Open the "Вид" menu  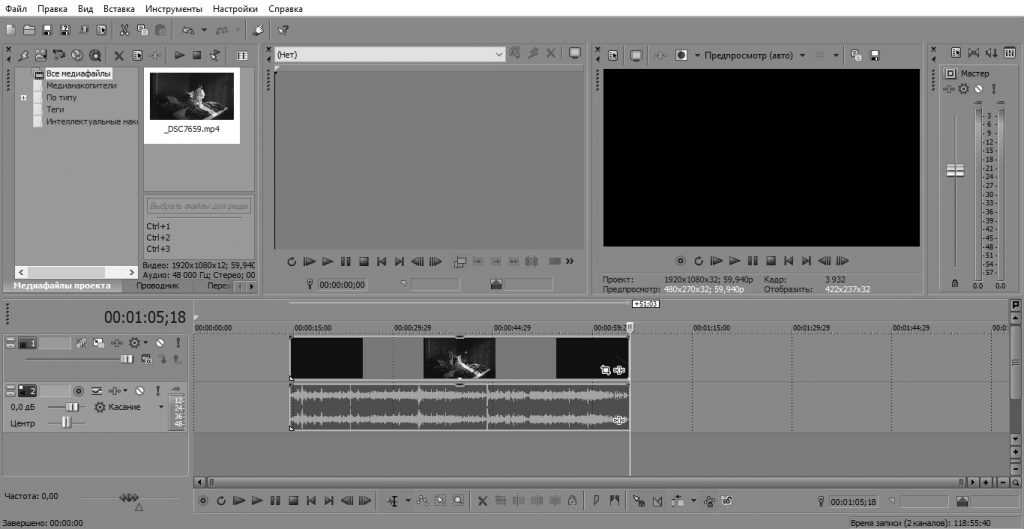tap(85, 9)
